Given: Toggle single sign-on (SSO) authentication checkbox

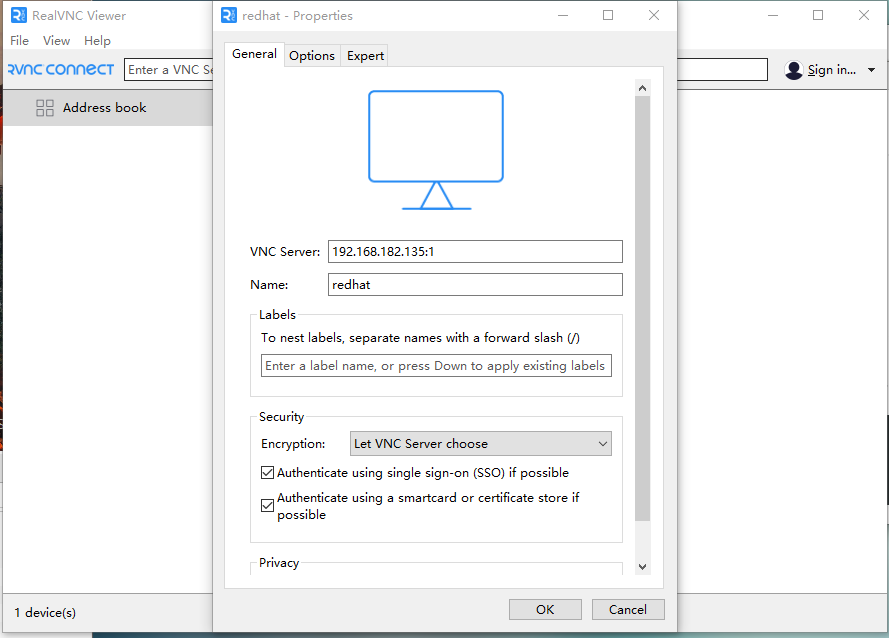Looking at the screenshot, I should [x=267, y=472].
